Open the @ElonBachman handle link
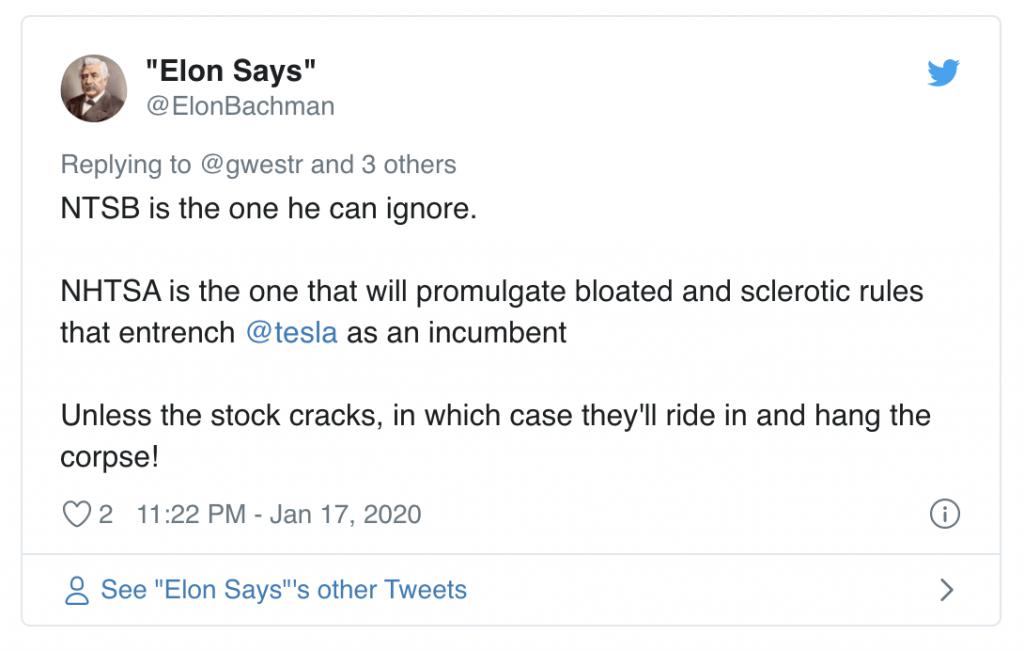The image size is (1024, 651). [x=240, y=106]
